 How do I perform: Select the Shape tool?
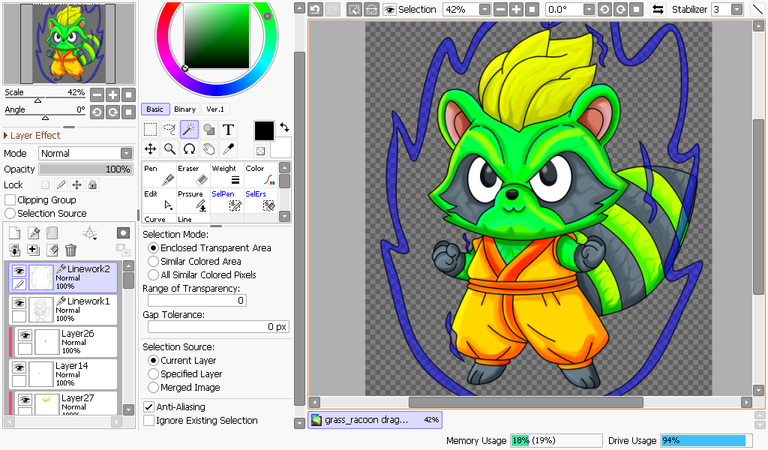[209, 130]
